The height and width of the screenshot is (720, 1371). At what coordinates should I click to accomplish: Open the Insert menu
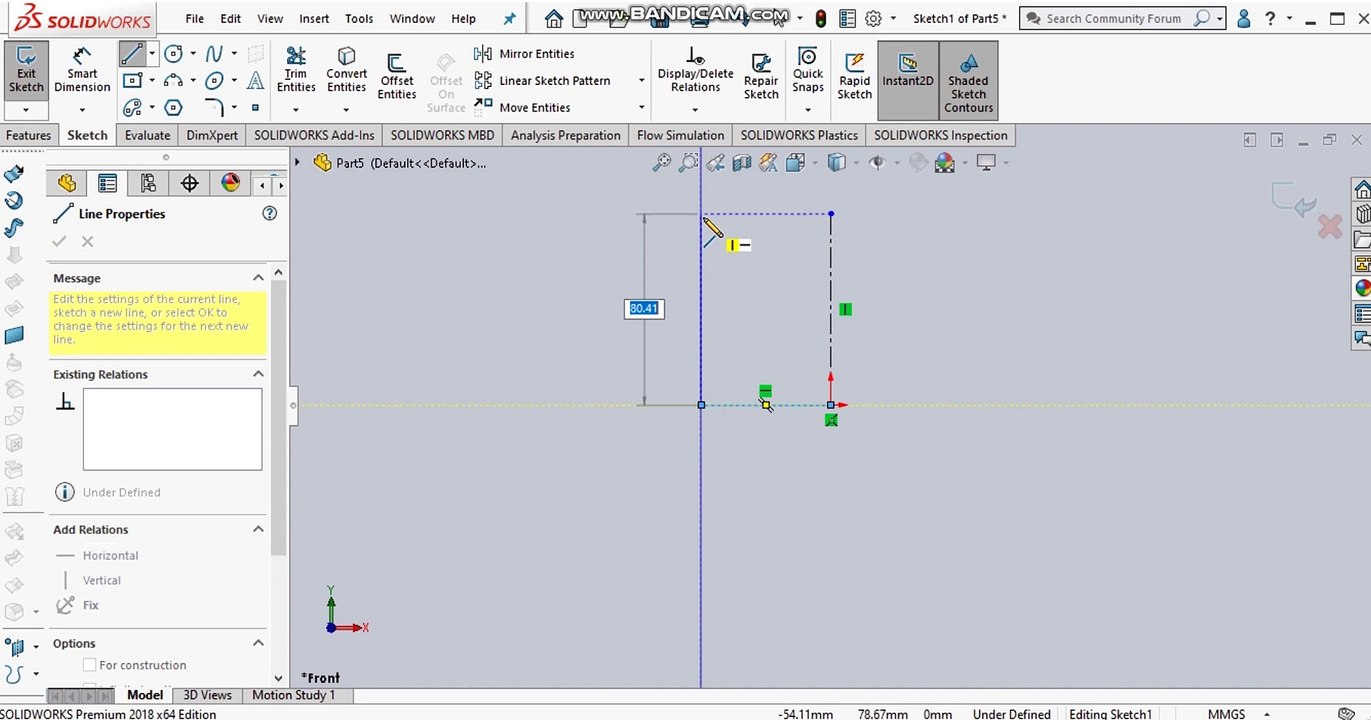314,18
